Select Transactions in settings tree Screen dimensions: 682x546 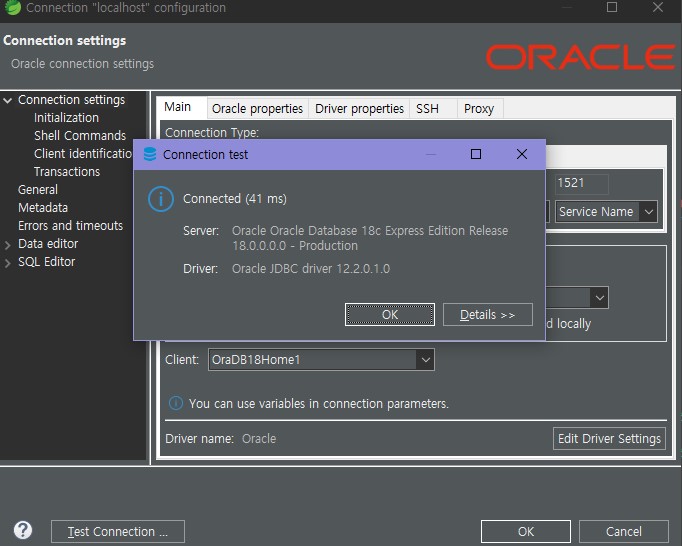click(x=67, y=172)
